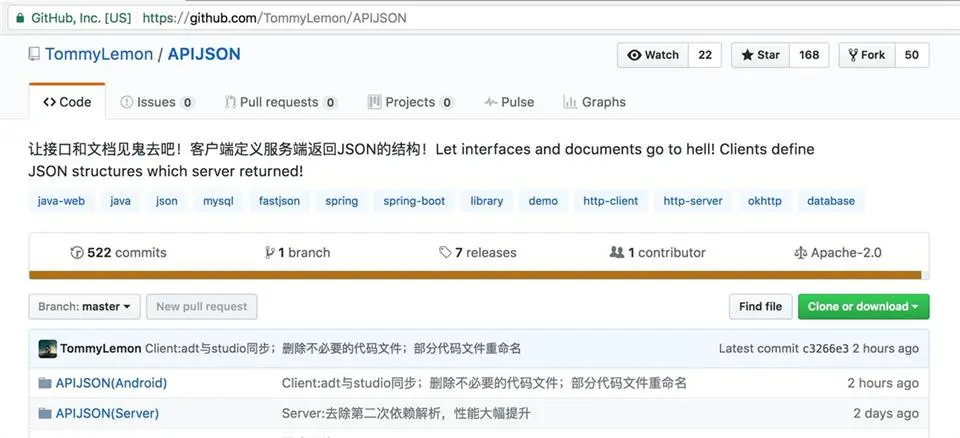Click the Graphs bar chart icon
Viewport: 960px width, 438px height.
[570, 102]
